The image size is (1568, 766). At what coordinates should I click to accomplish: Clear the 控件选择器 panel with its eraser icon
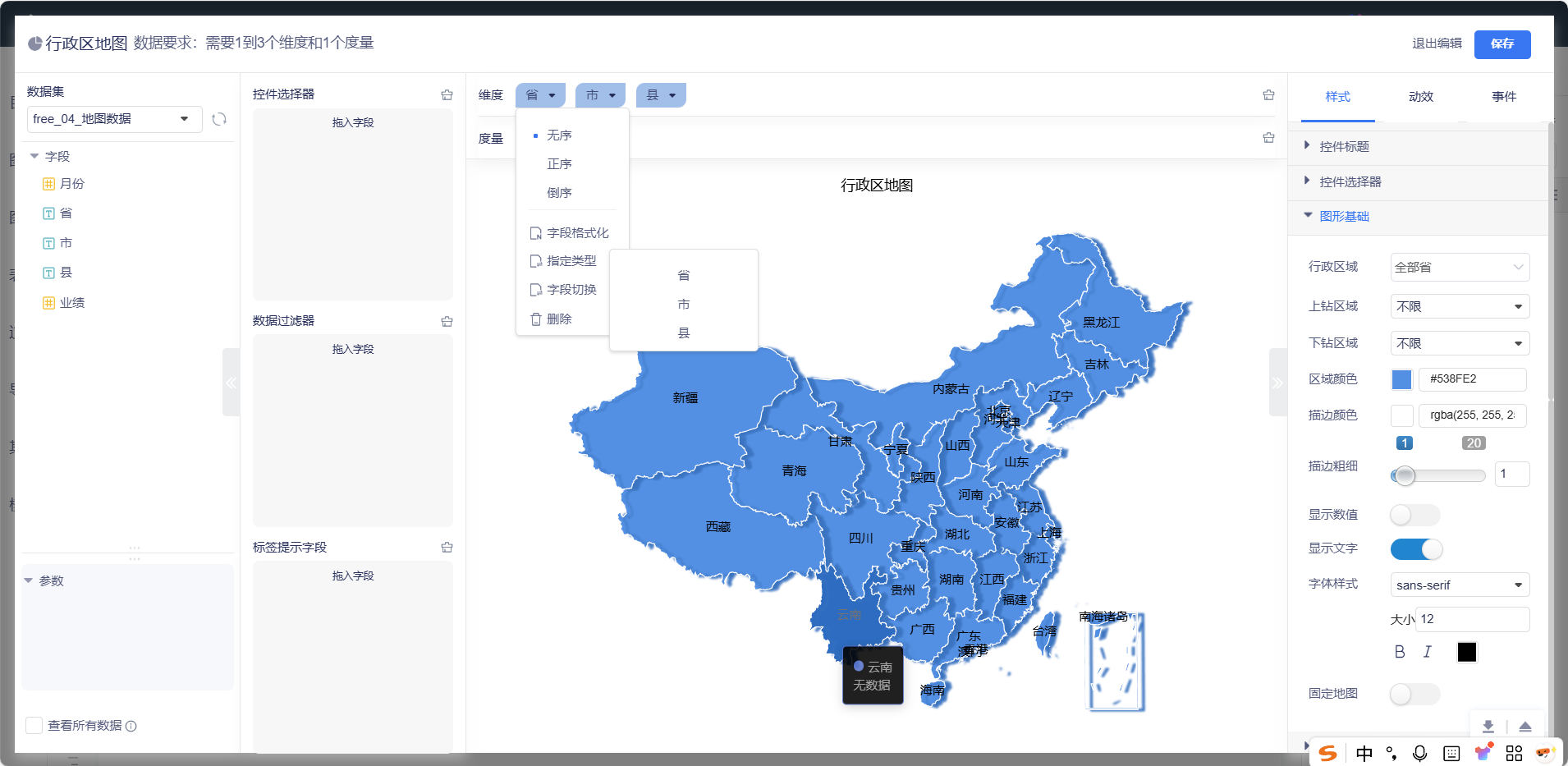(447, 94)
